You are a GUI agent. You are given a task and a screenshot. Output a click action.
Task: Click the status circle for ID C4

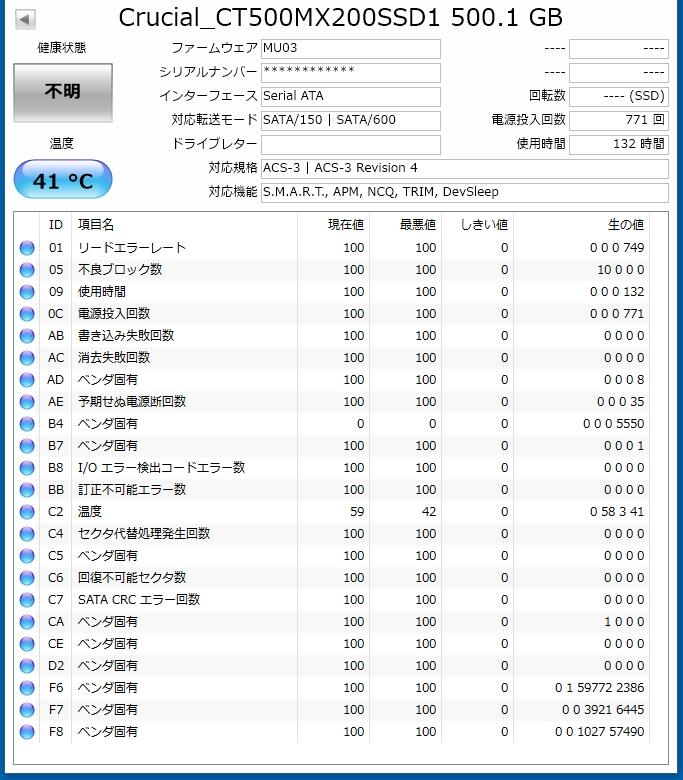pos(27,534)
